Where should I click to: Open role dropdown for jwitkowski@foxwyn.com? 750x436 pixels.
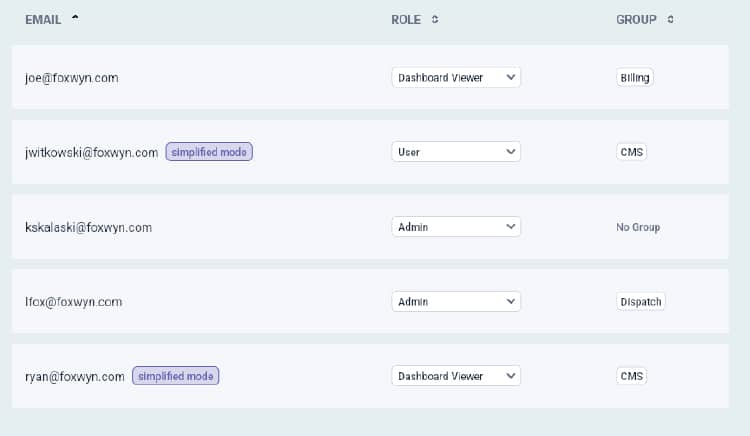coord(456,152)
